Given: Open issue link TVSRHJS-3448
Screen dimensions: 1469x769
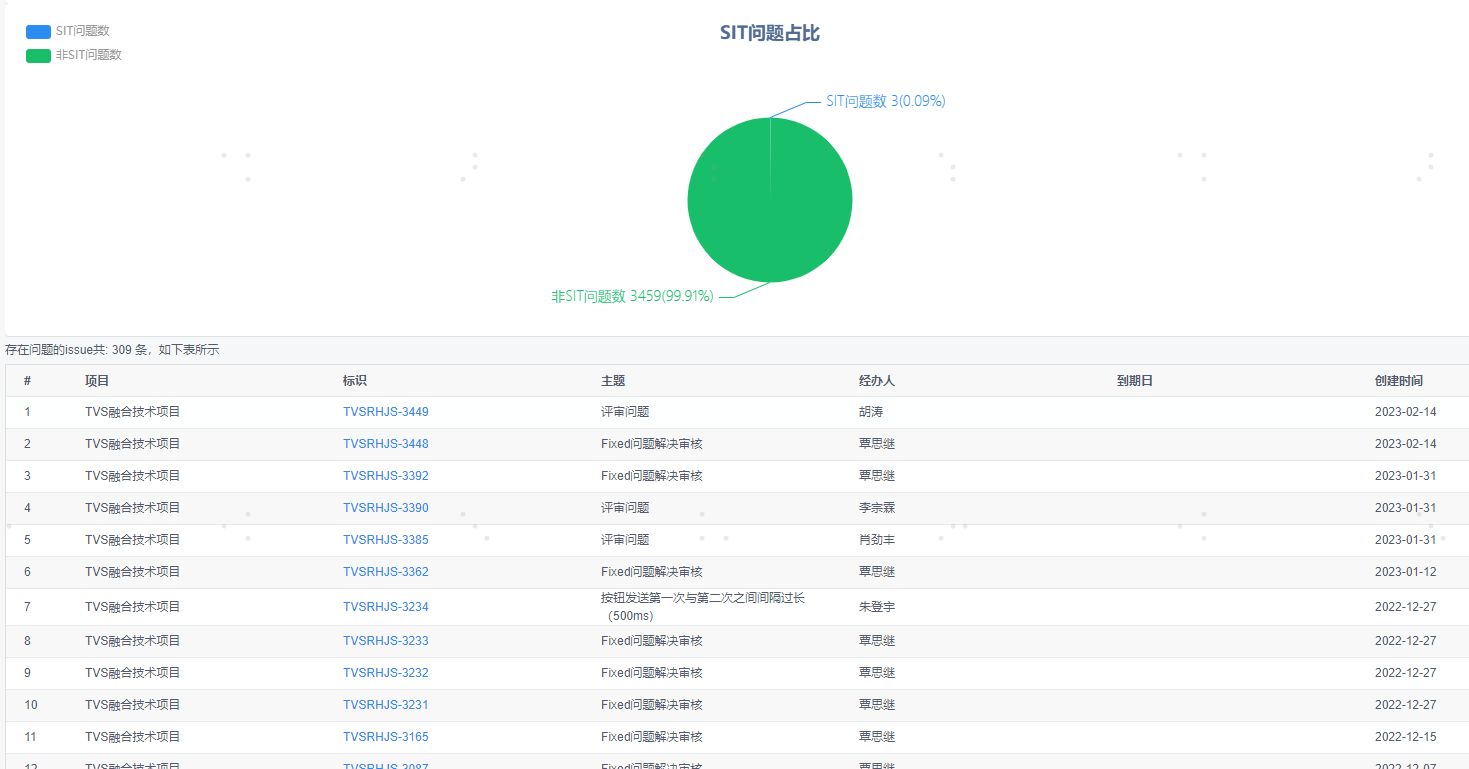Looking at the screenshot, I should pos(385,444).
